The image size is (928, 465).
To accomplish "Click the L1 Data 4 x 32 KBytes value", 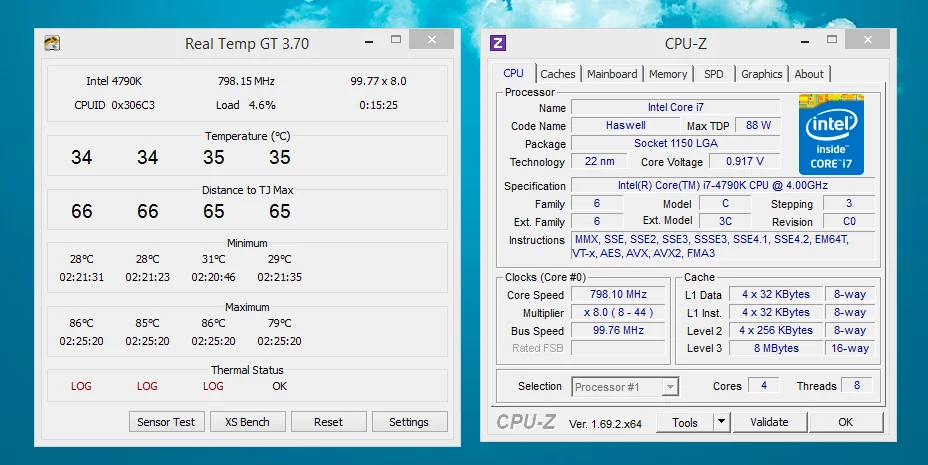I will tap(775, 294).
